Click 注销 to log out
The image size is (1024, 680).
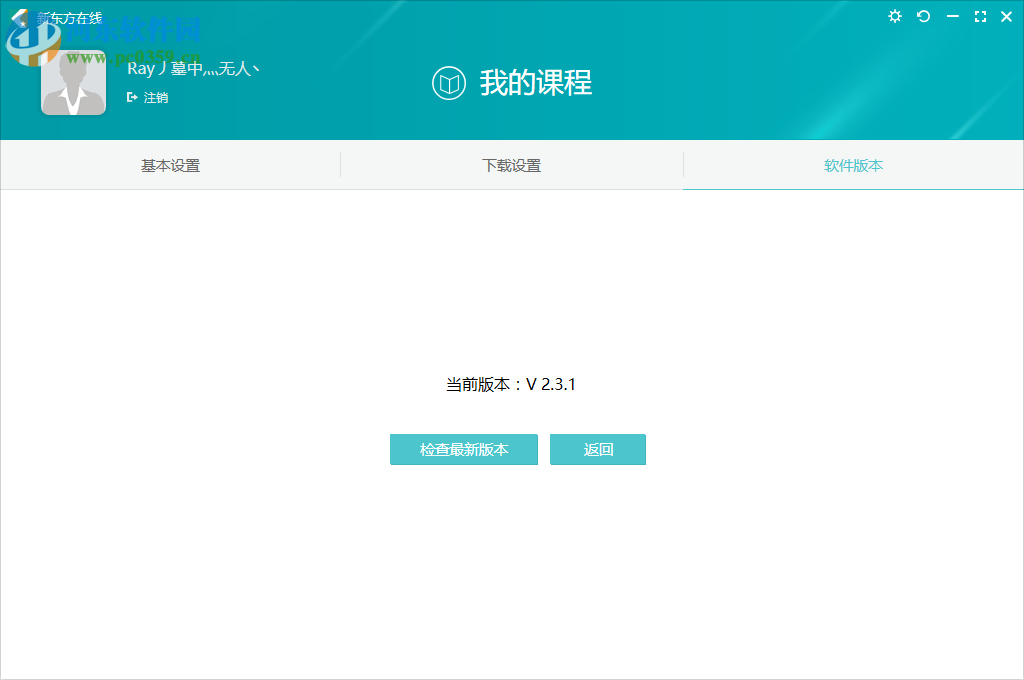click(155, 97)
